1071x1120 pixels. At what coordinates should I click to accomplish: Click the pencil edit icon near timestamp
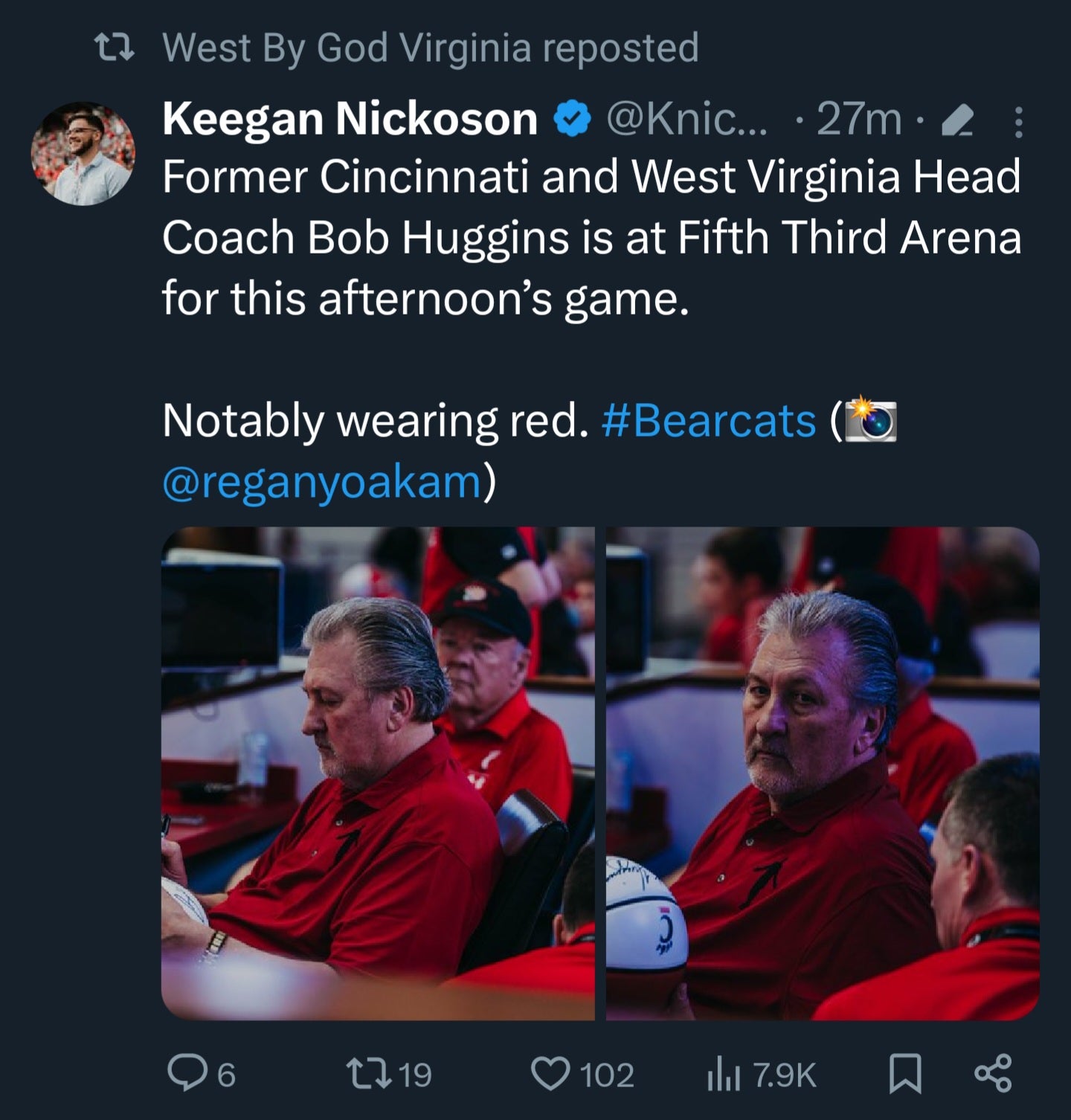(x=959, y=120)
